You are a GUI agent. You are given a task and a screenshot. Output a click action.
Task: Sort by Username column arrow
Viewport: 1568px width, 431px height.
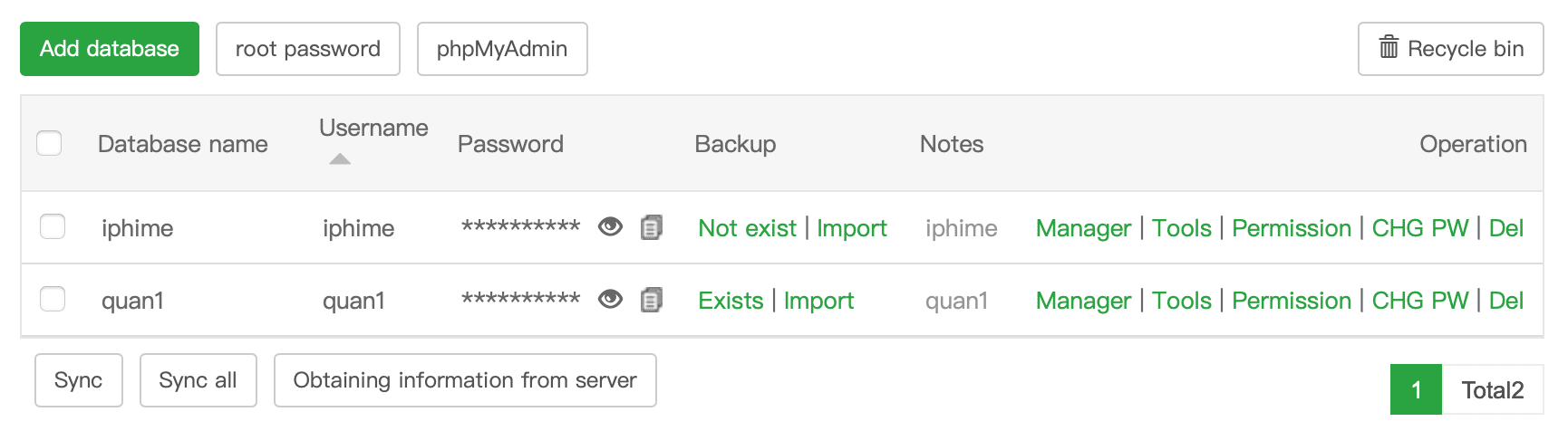(340, 159)
